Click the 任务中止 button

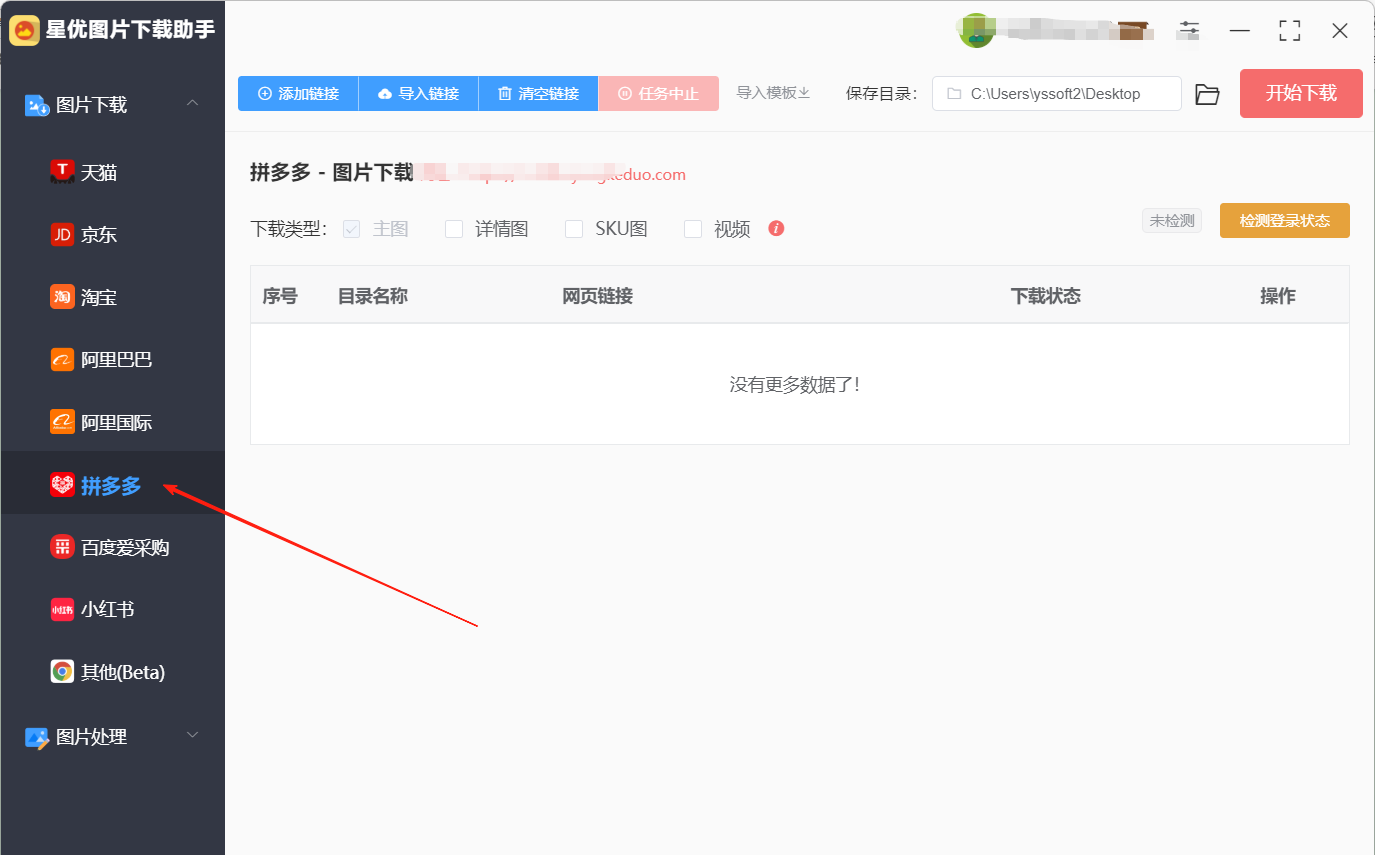coord(658,93)
